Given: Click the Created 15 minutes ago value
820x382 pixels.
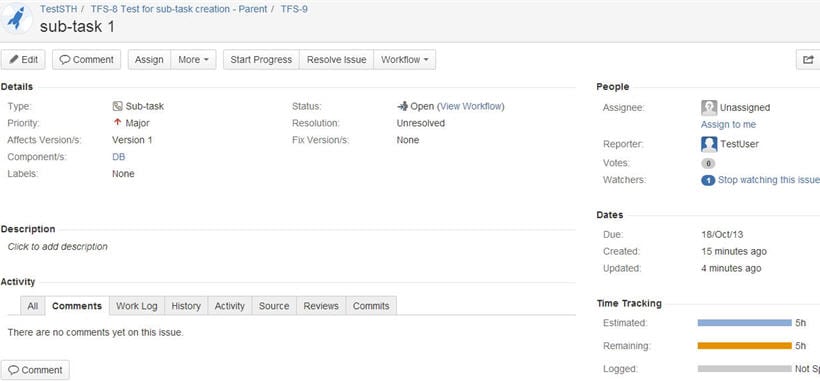Looking at the screenshot, I should click(734, 251).
